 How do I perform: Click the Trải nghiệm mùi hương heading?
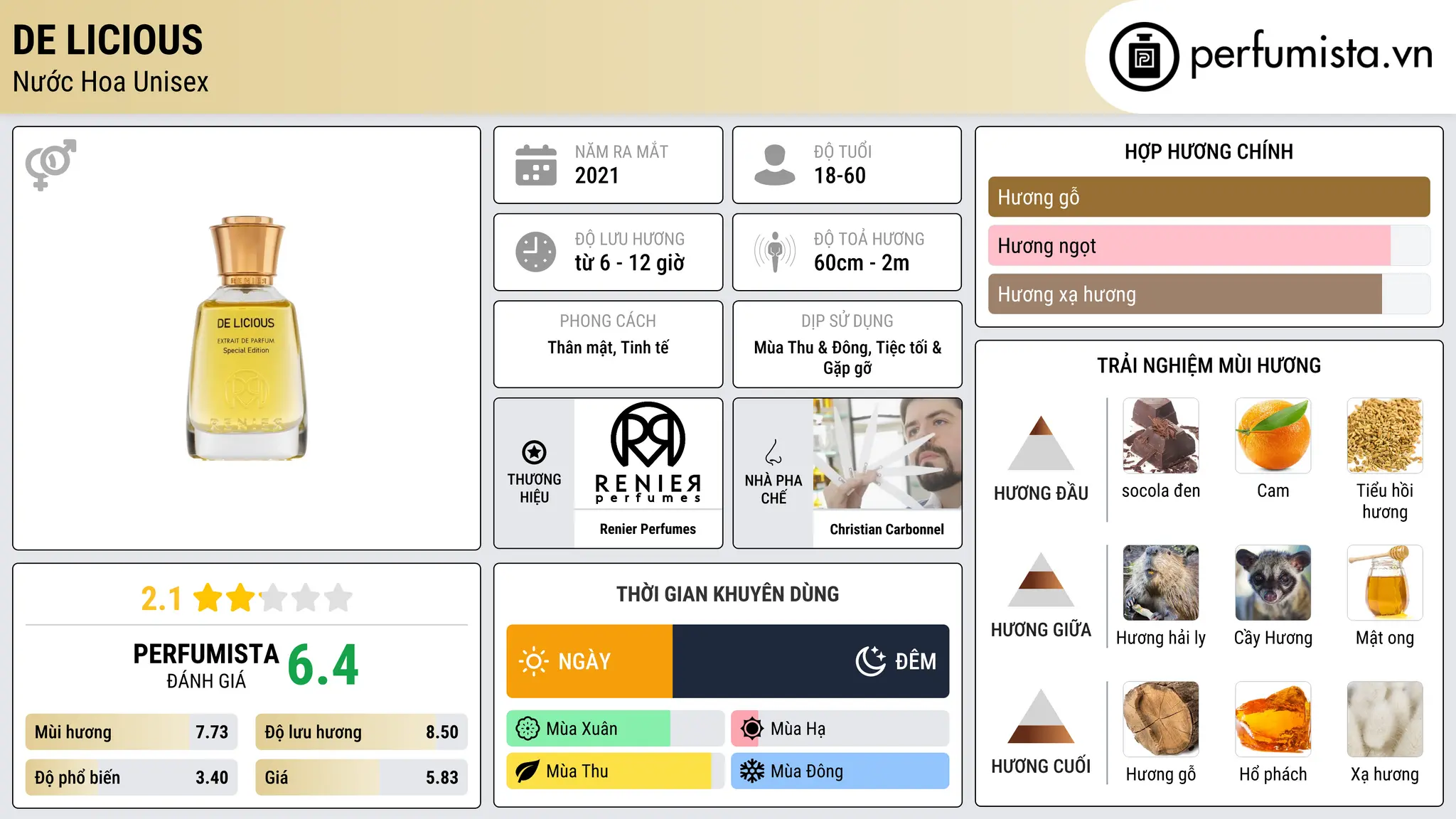tap(1209, 365)
